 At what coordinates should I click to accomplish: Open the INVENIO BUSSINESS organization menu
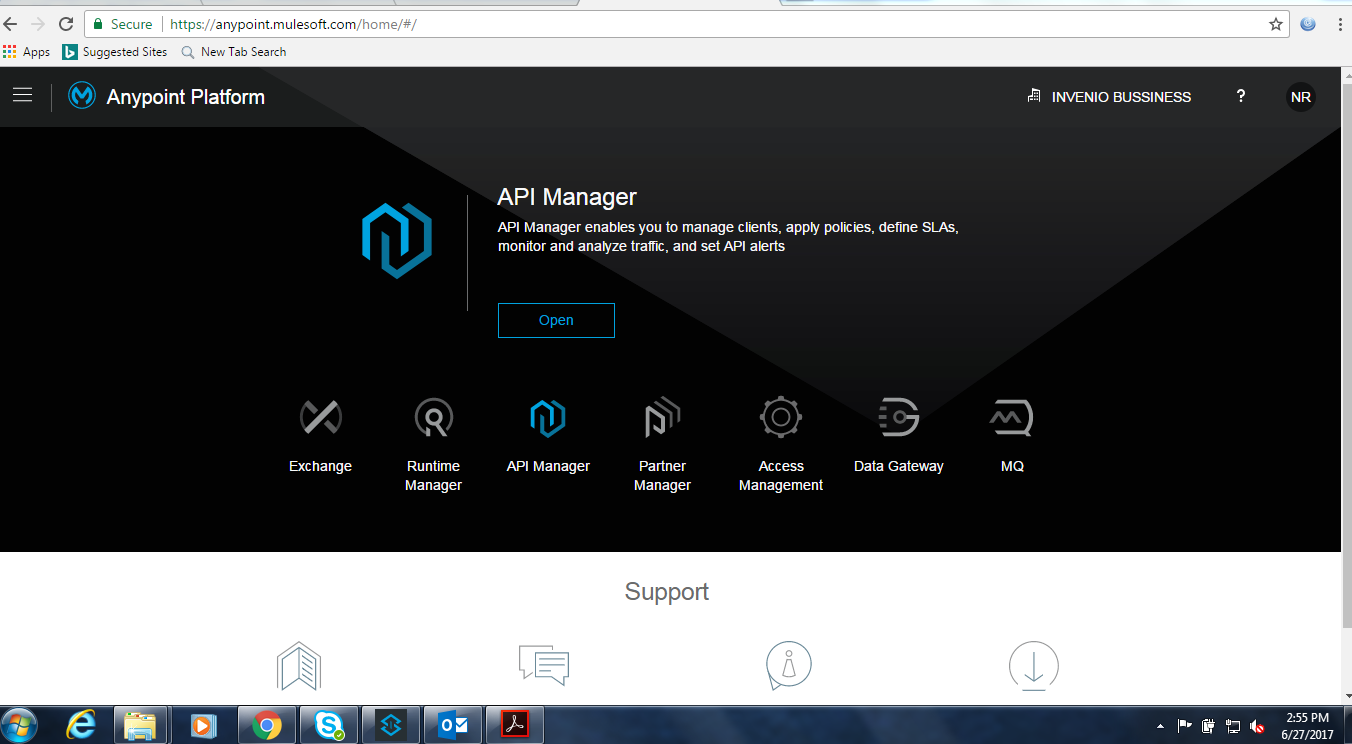[1109, 97]
